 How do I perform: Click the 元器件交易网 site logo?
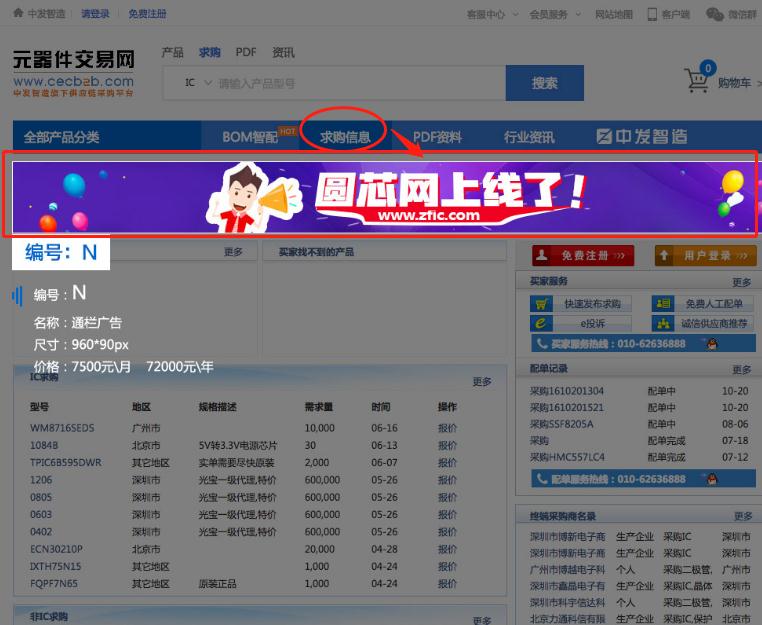click(73, 73)
